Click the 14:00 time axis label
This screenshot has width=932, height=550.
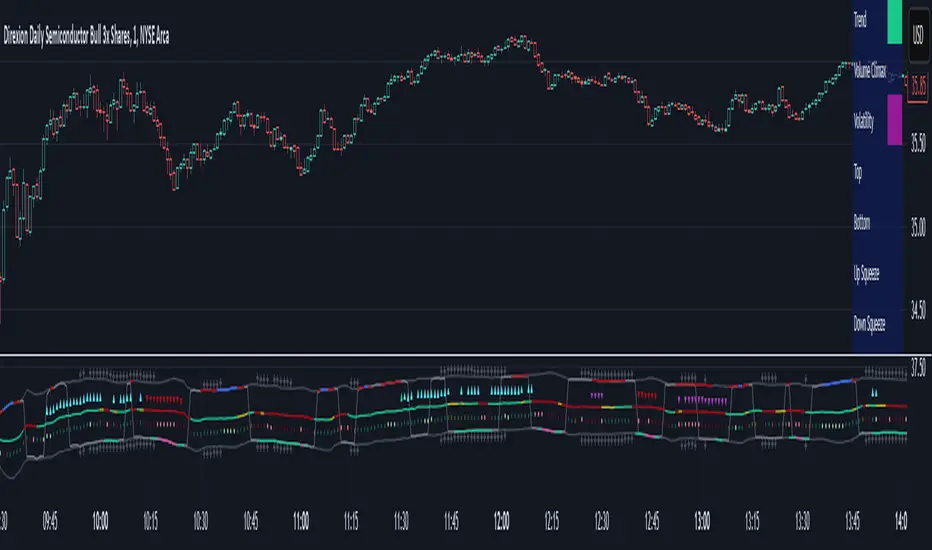click(x=900, y=521)
